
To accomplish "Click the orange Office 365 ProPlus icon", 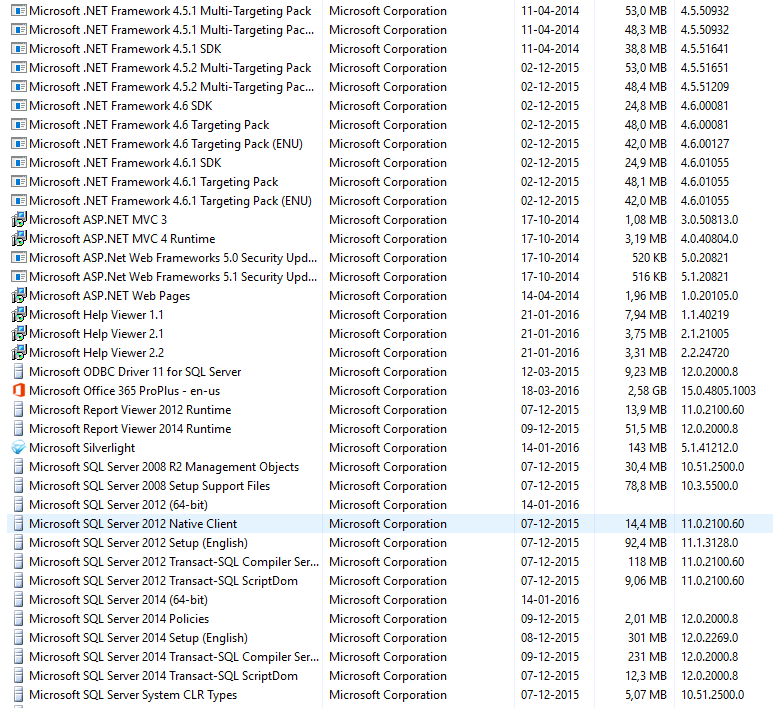I will click(19, 390).
